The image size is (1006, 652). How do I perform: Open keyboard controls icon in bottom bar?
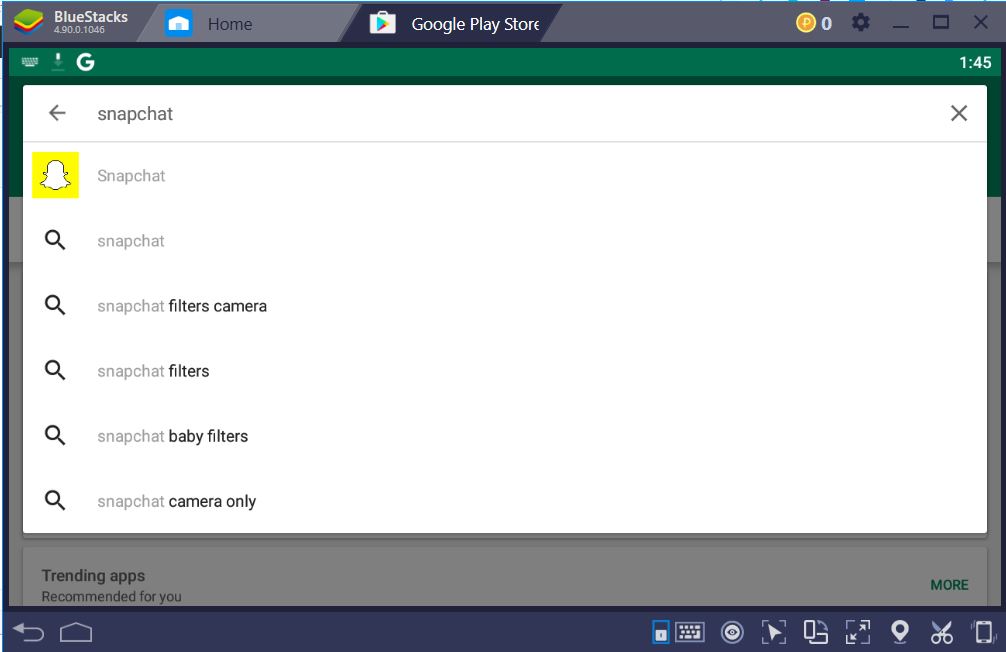[690, 632]
